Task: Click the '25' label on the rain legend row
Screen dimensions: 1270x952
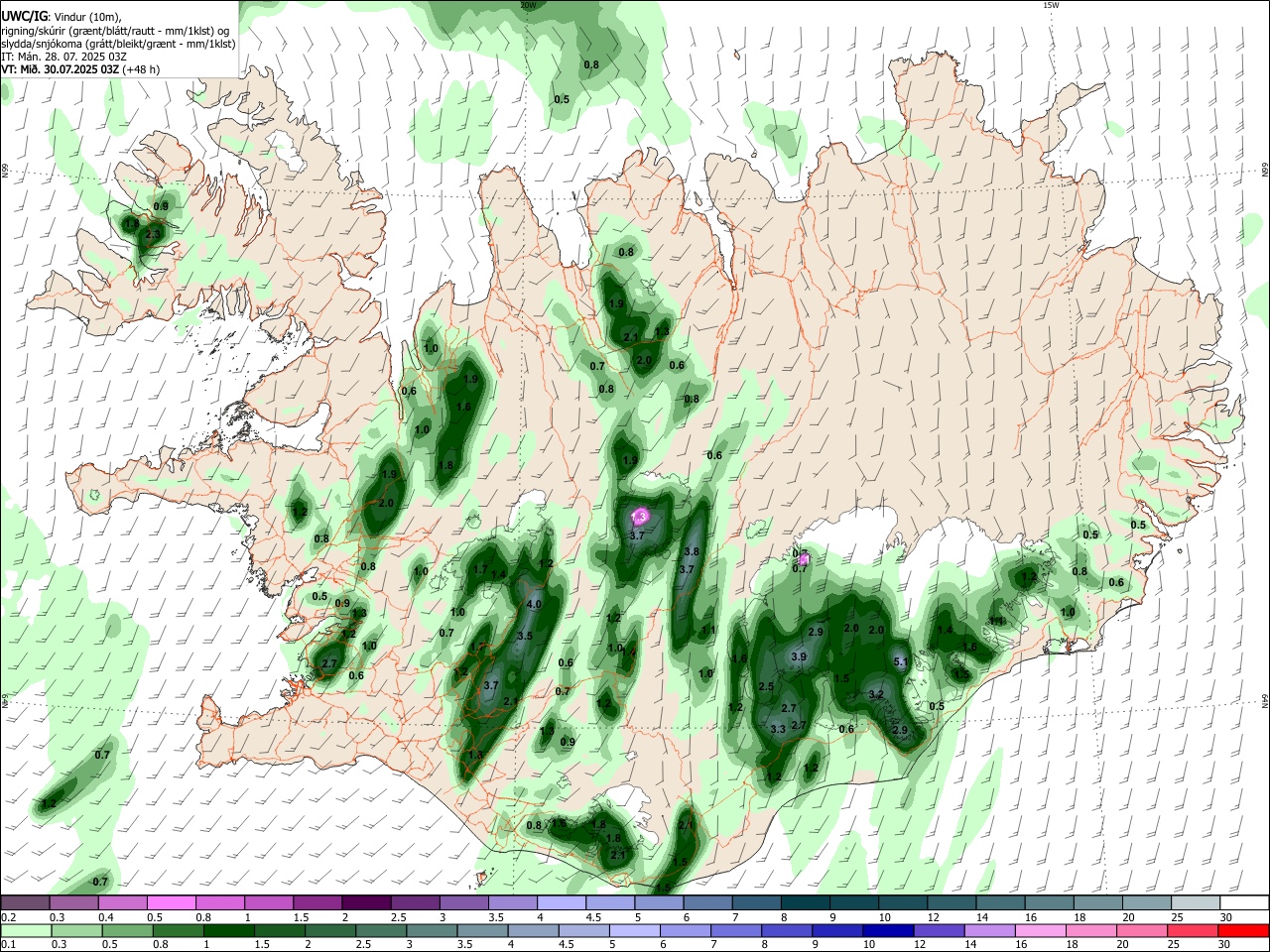Action: 1176,945
